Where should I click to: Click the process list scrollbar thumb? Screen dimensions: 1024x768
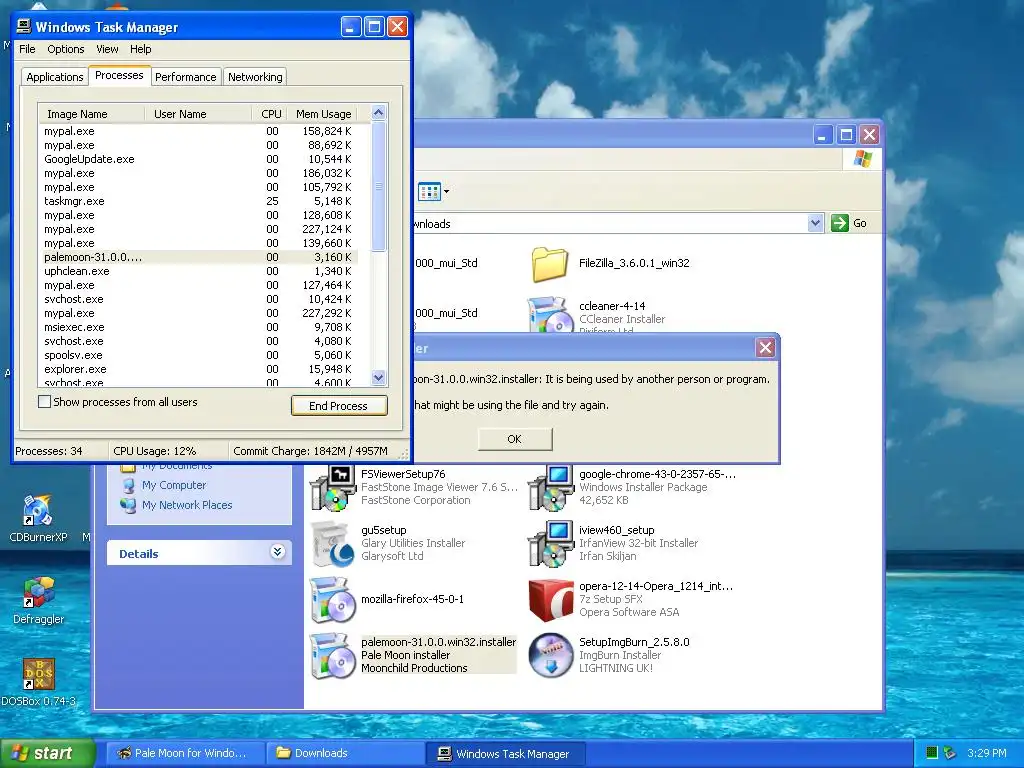coord(378,186)
